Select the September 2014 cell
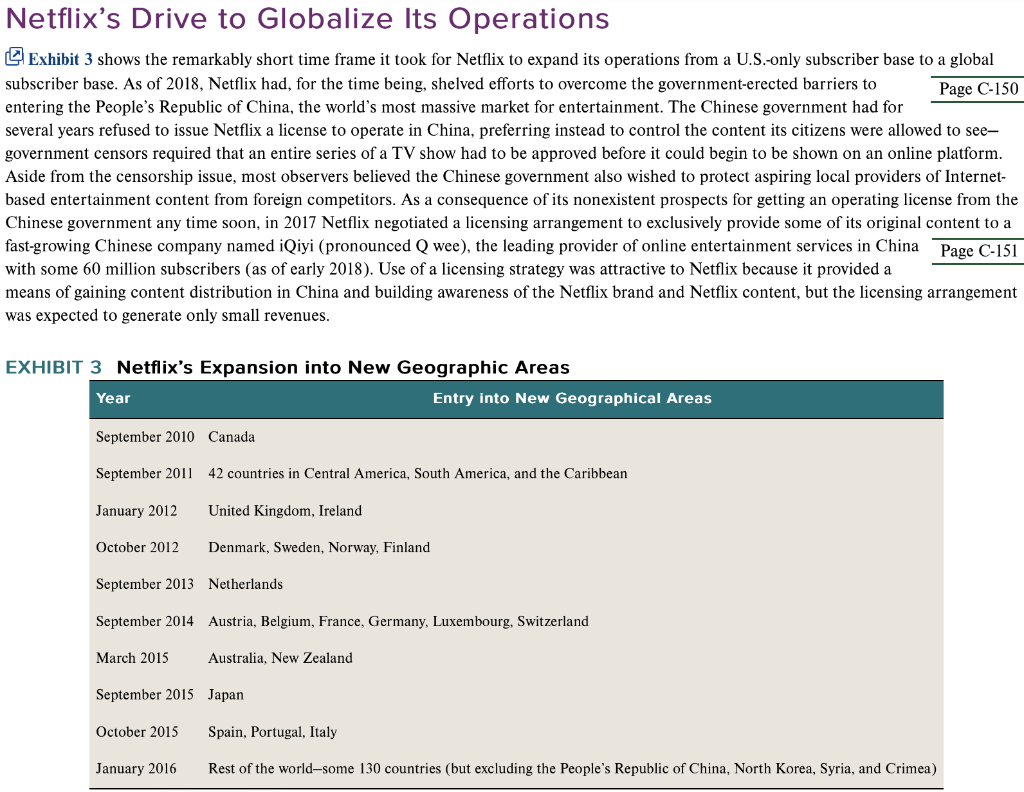1024x792 pixels. click(x=145, y=621)
